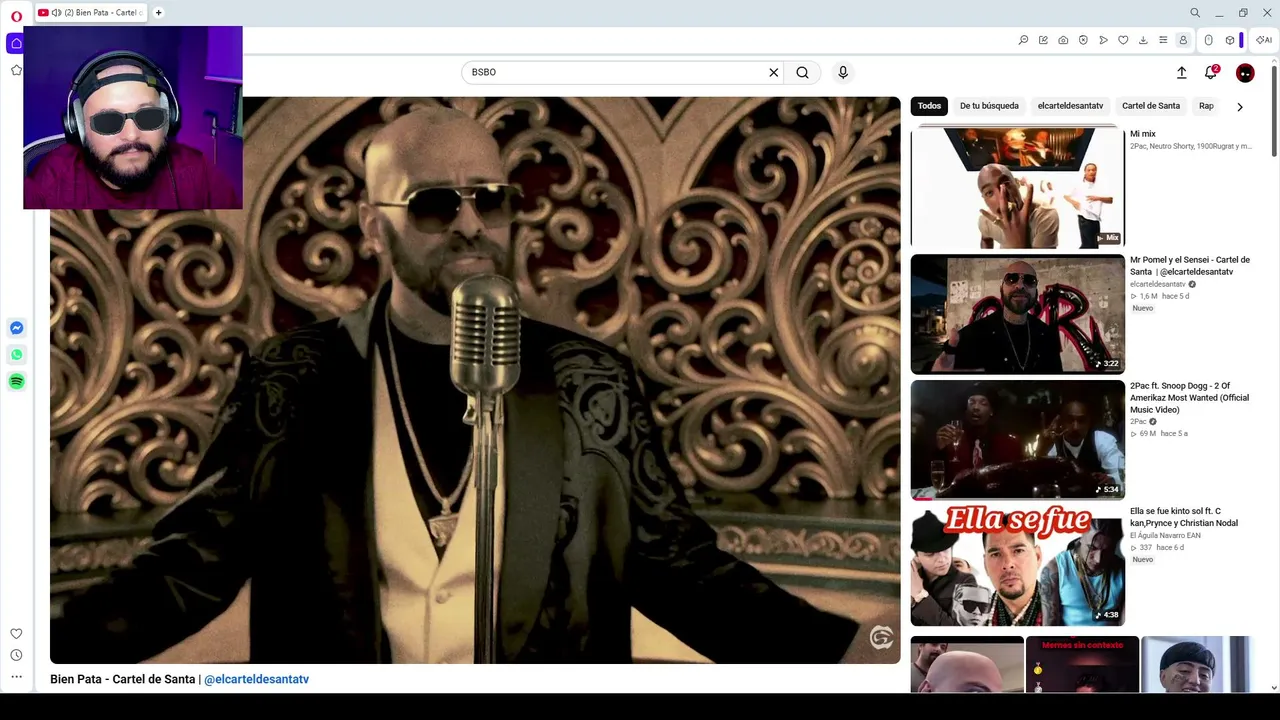
Task: Open the sidebar heart pinboards icon
Action: pyautogui.click(x=16, y=634)
